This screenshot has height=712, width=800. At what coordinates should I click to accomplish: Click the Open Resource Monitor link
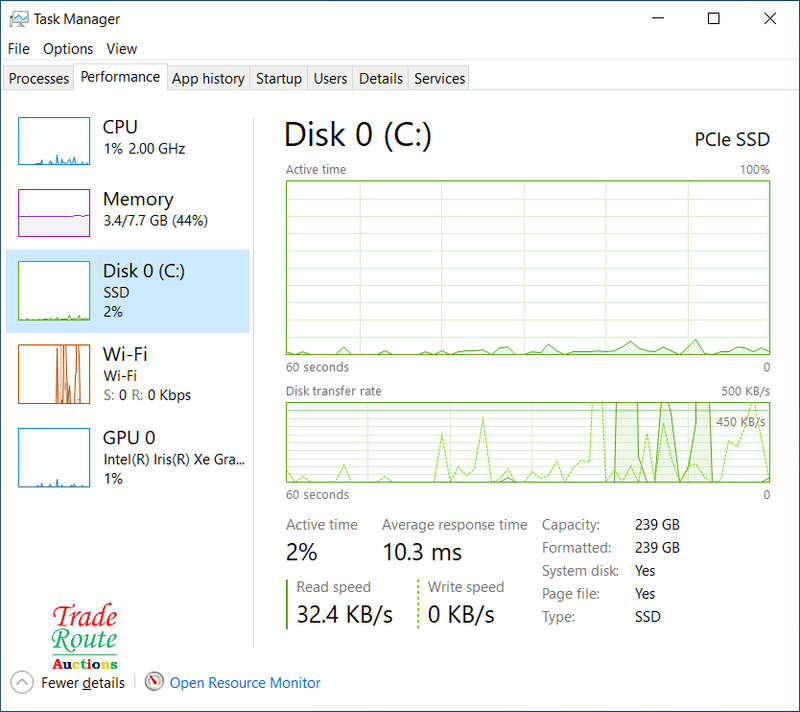tap(245, 683)
